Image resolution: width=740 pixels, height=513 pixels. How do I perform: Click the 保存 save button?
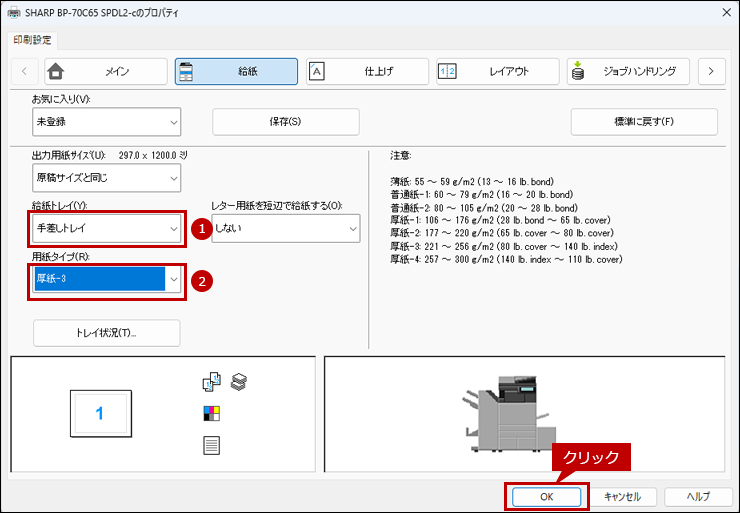(x=285, y=122)
